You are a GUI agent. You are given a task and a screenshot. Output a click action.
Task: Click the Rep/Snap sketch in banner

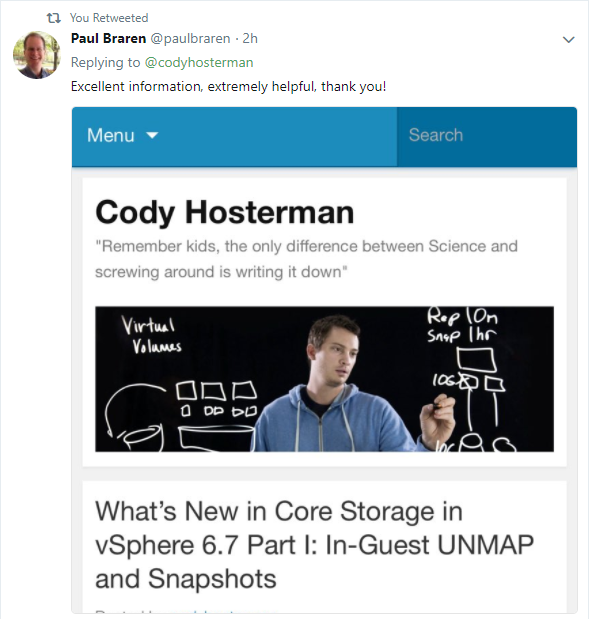462,325
